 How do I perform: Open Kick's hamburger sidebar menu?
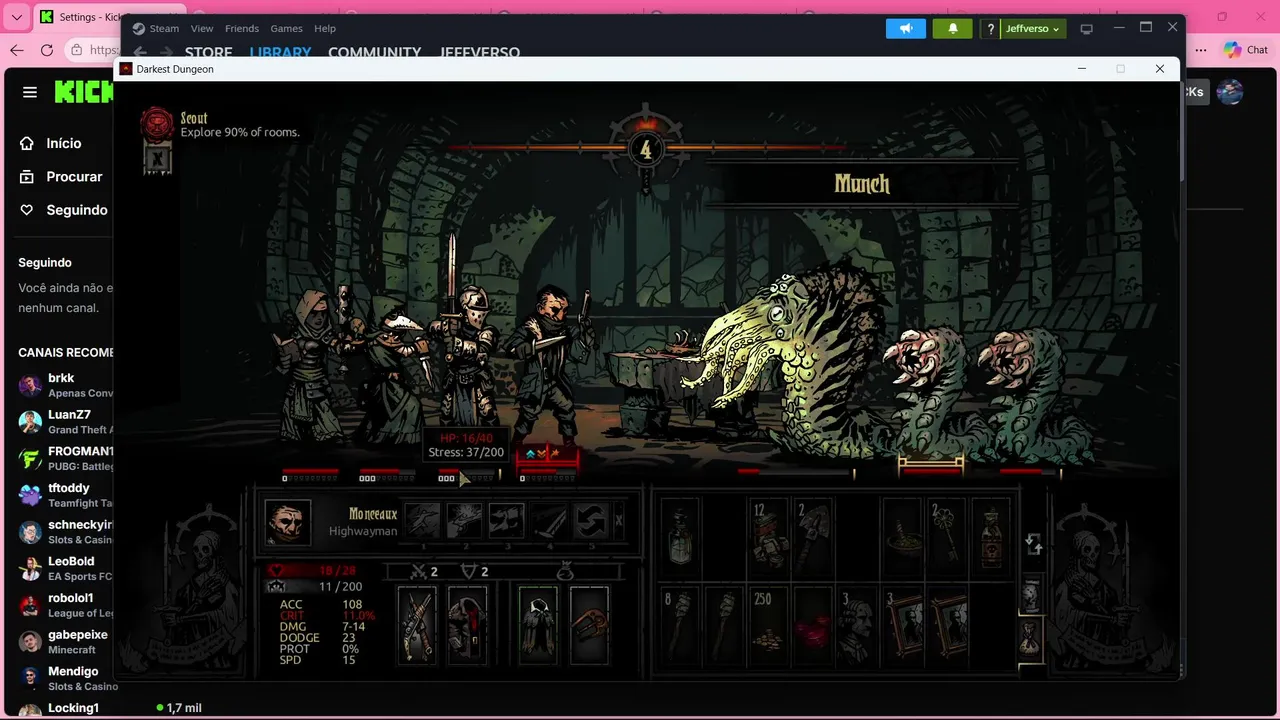(x=30, y=92)
